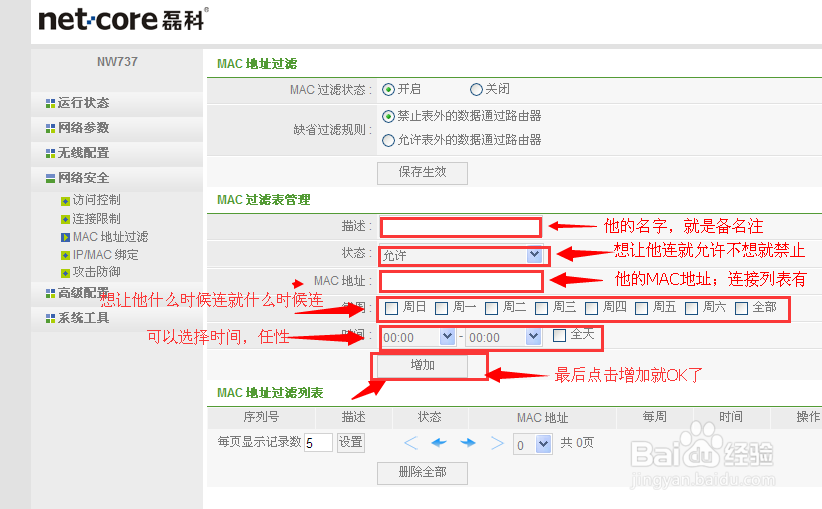Click the green bullet icon beside 连接限制

[65, 219]
